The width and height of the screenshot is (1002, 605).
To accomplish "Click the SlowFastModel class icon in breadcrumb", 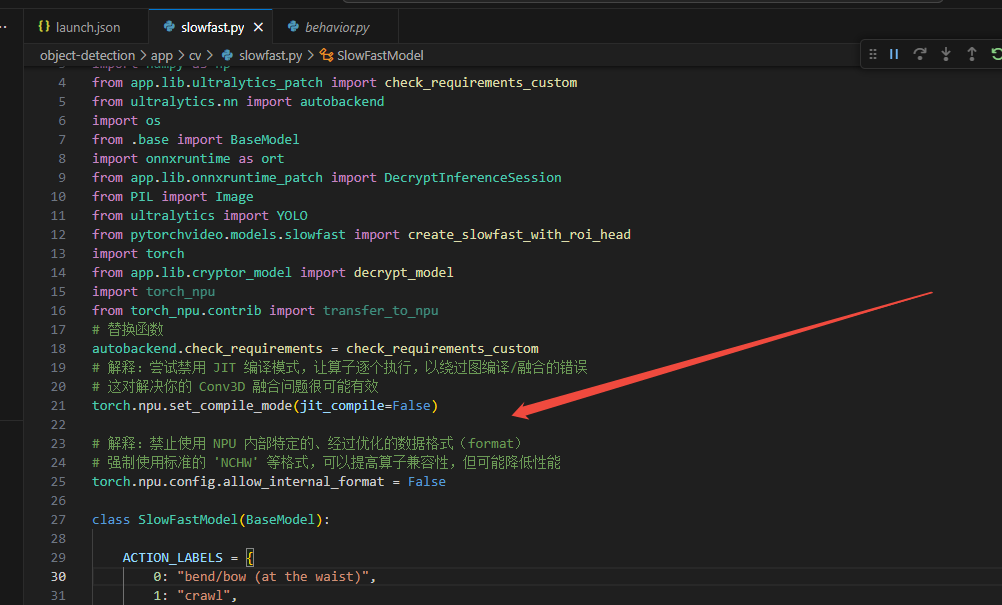I will tap(327, 55).
